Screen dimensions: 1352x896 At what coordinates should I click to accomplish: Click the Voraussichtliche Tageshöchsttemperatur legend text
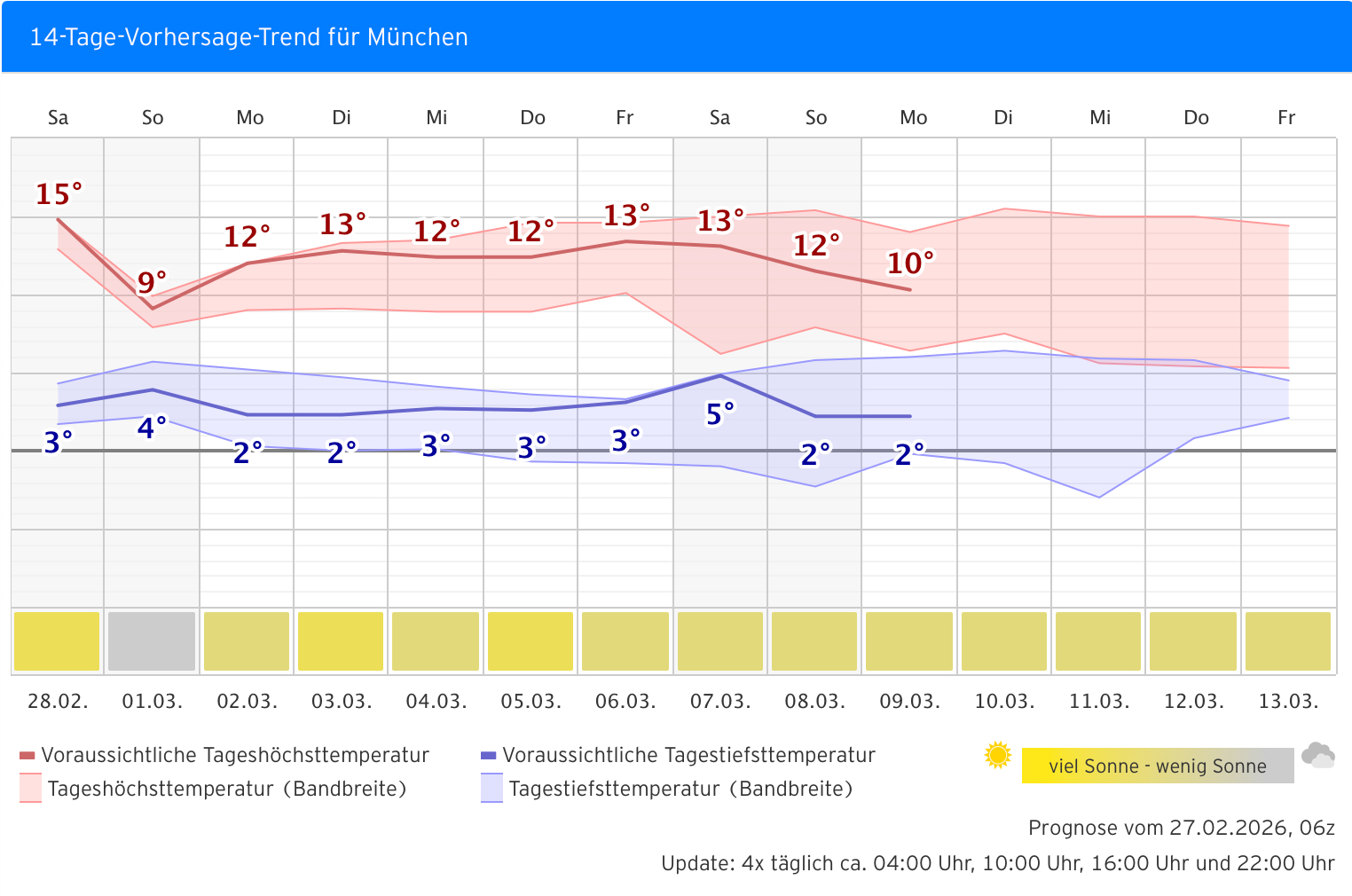pyautogui.click(x=235, y=755)
